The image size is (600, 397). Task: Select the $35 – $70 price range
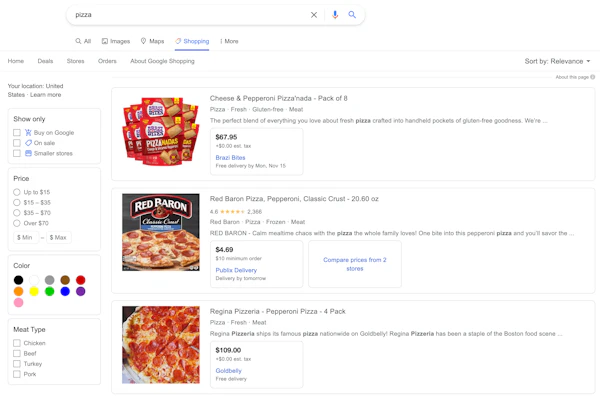point(16,213)
